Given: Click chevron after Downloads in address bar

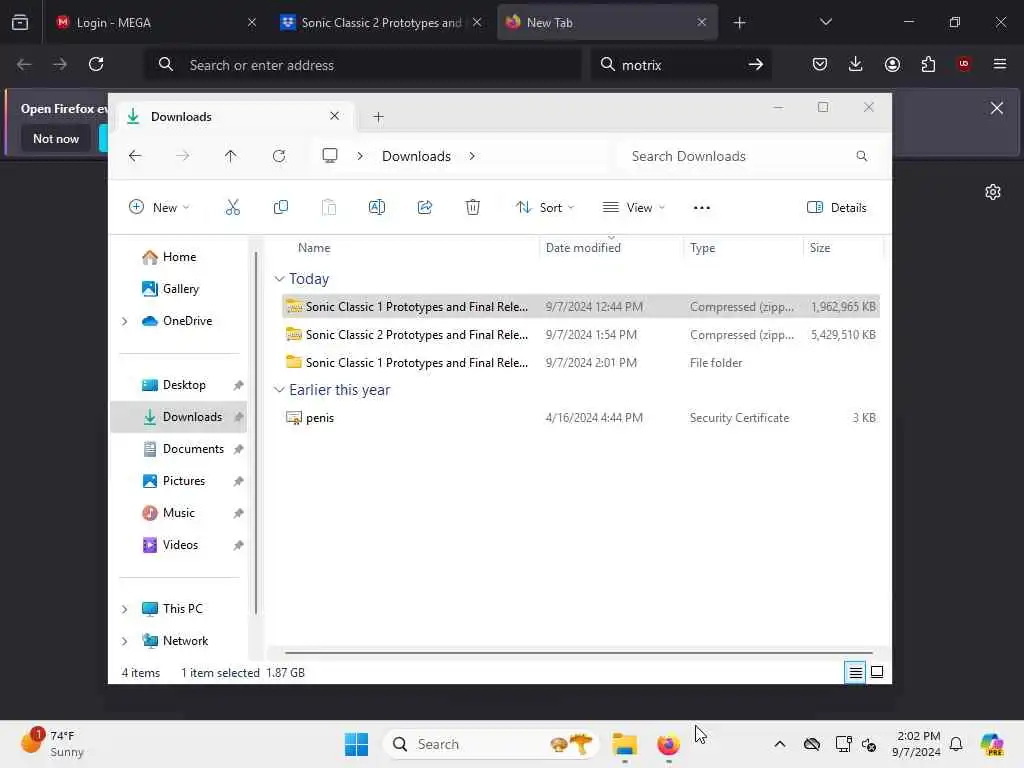Looking at the screenshot, I should click(x=472, y=156).
